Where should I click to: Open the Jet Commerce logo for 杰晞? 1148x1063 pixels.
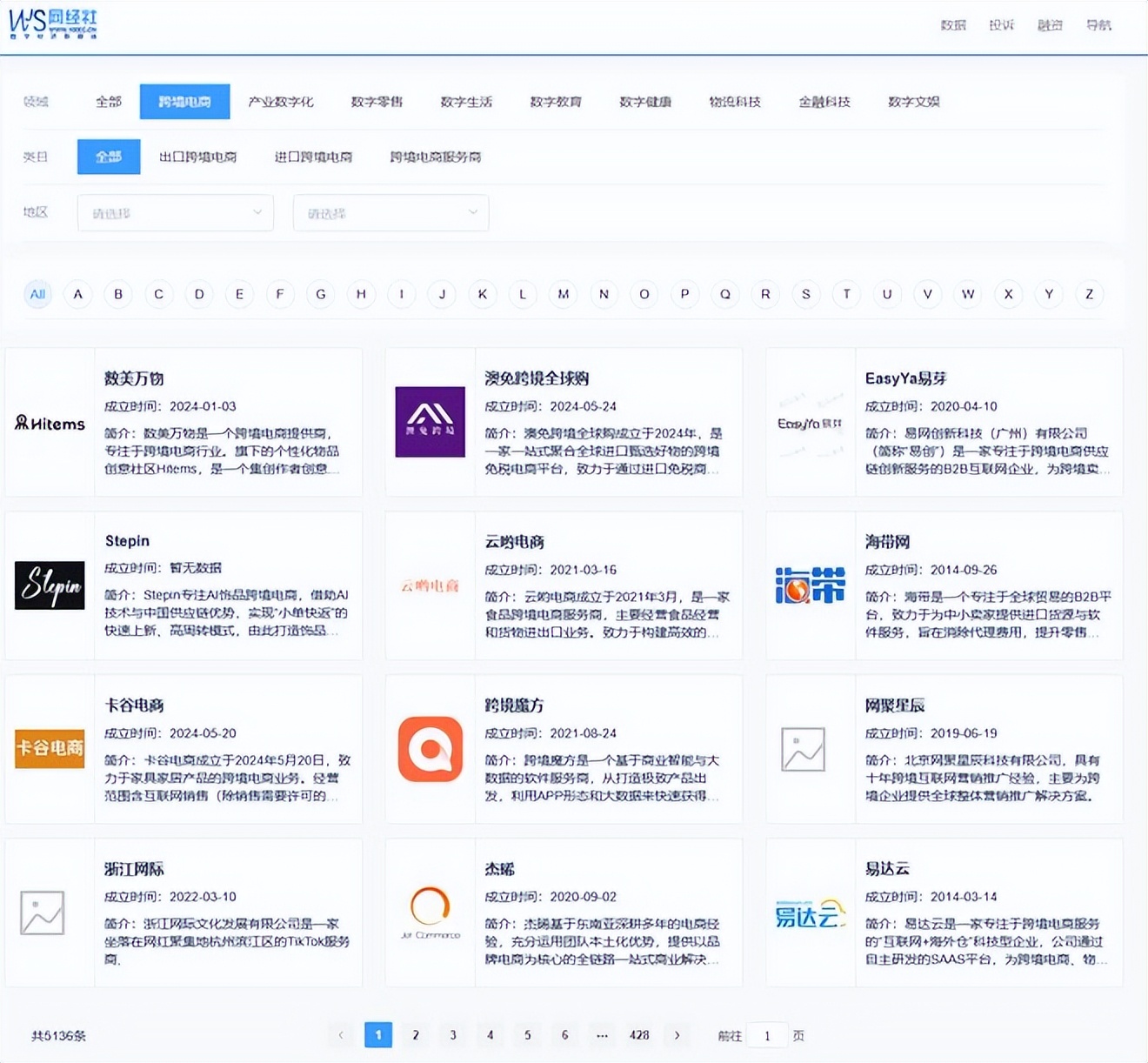click(430, 912)
